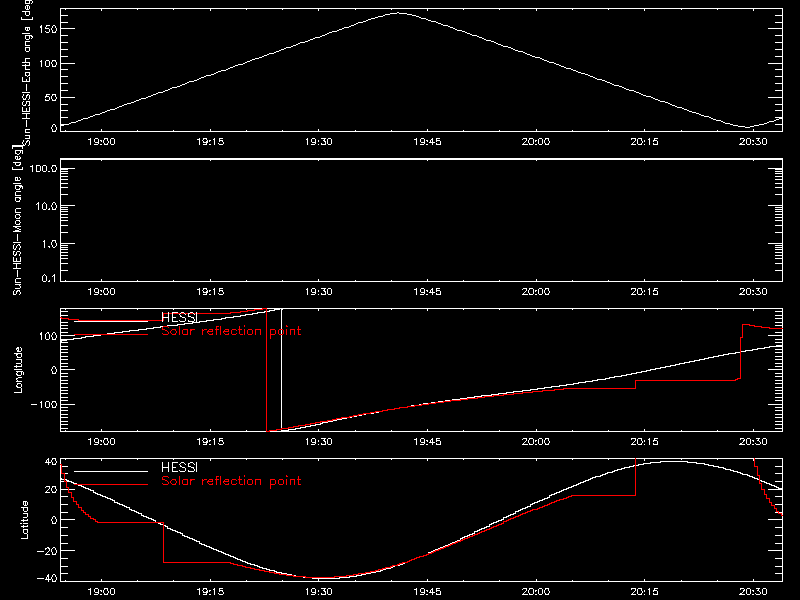Select Solar reflection point legend in Latitude plot
This screenshot has height=600, width=800.
[231, 481]
